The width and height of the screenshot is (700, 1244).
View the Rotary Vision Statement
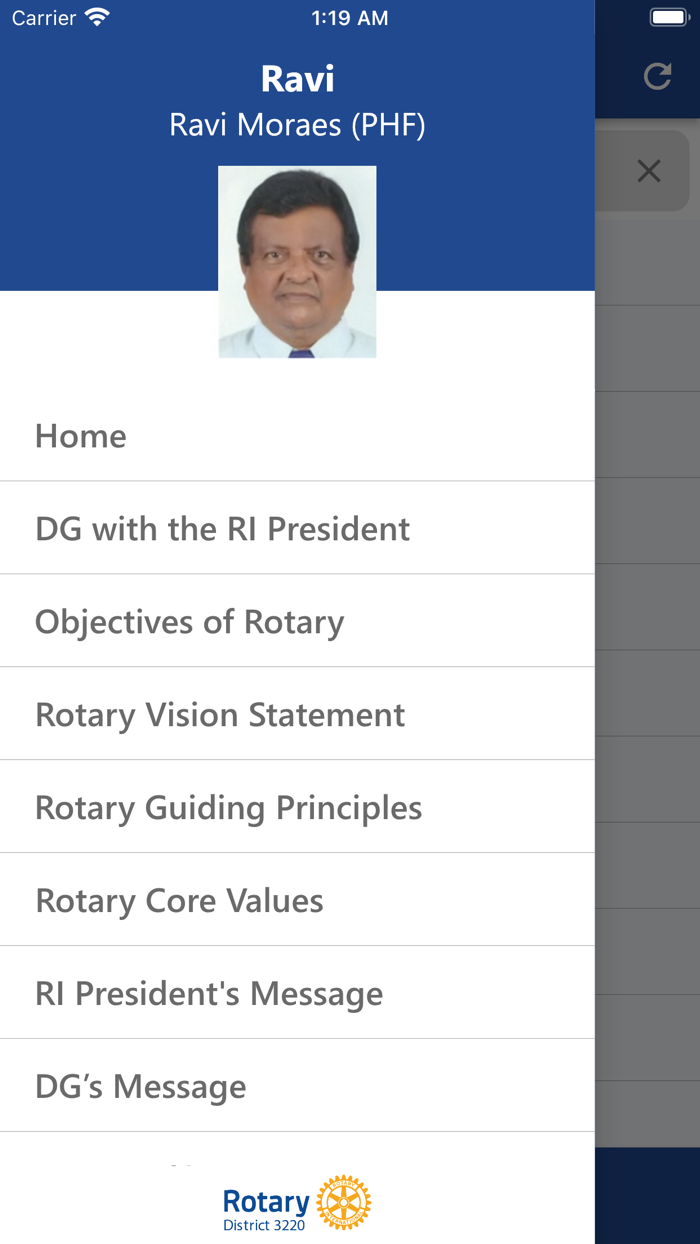(219, 714)
